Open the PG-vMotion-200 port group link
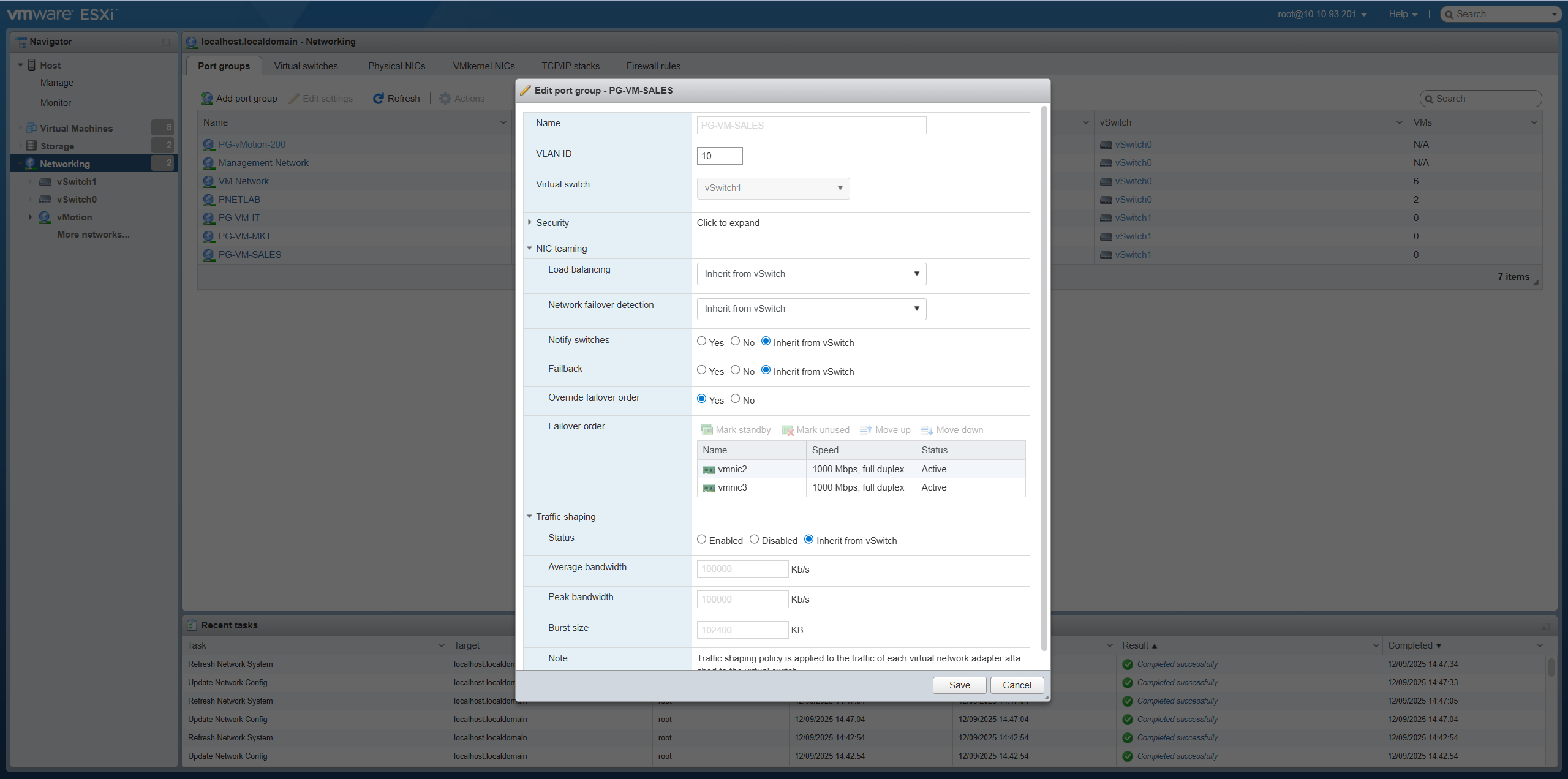The height and width of the screenshot is (779, 1568). pyautogui.click(x=252, y=144)
